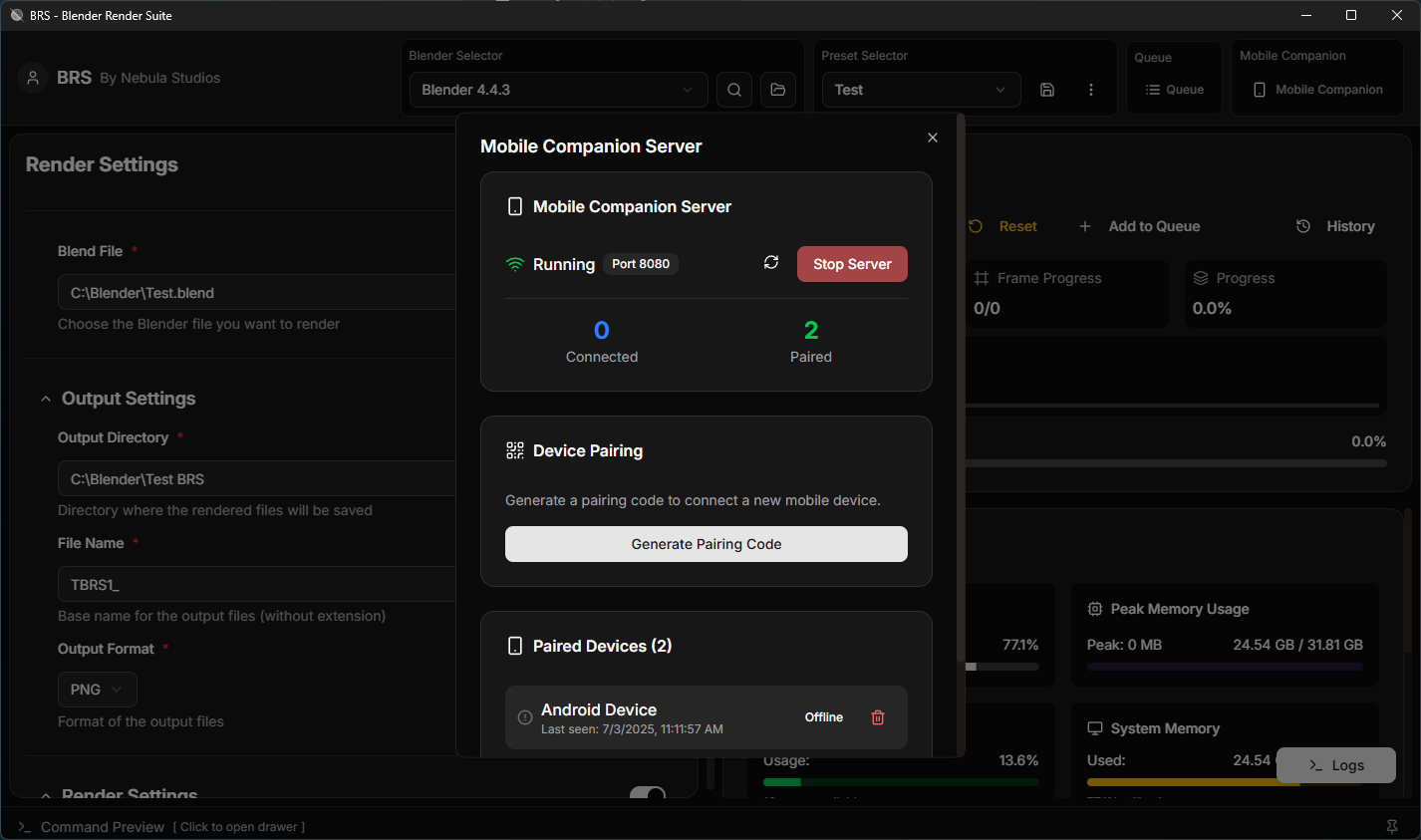
Task: Open preset more options three-dot menu
Action: tap(1091, 90)
